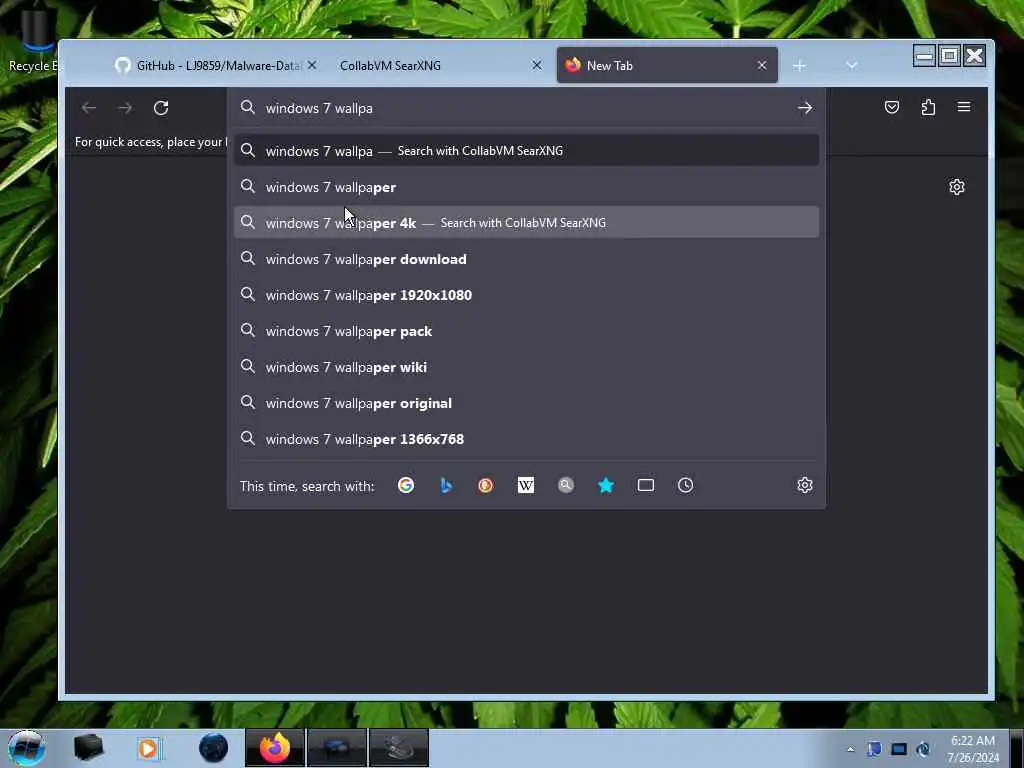Select the grey magnifier search engine icon
1024x768 pixels.
(566, 485)
